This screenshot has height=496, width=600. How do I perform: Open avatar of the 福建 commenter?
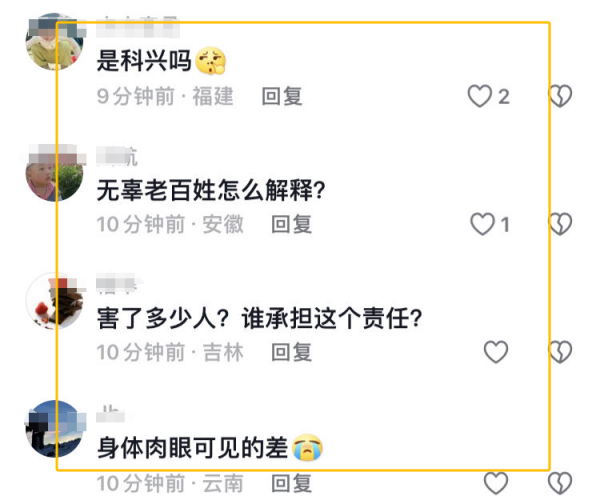[x=54, y=42]
